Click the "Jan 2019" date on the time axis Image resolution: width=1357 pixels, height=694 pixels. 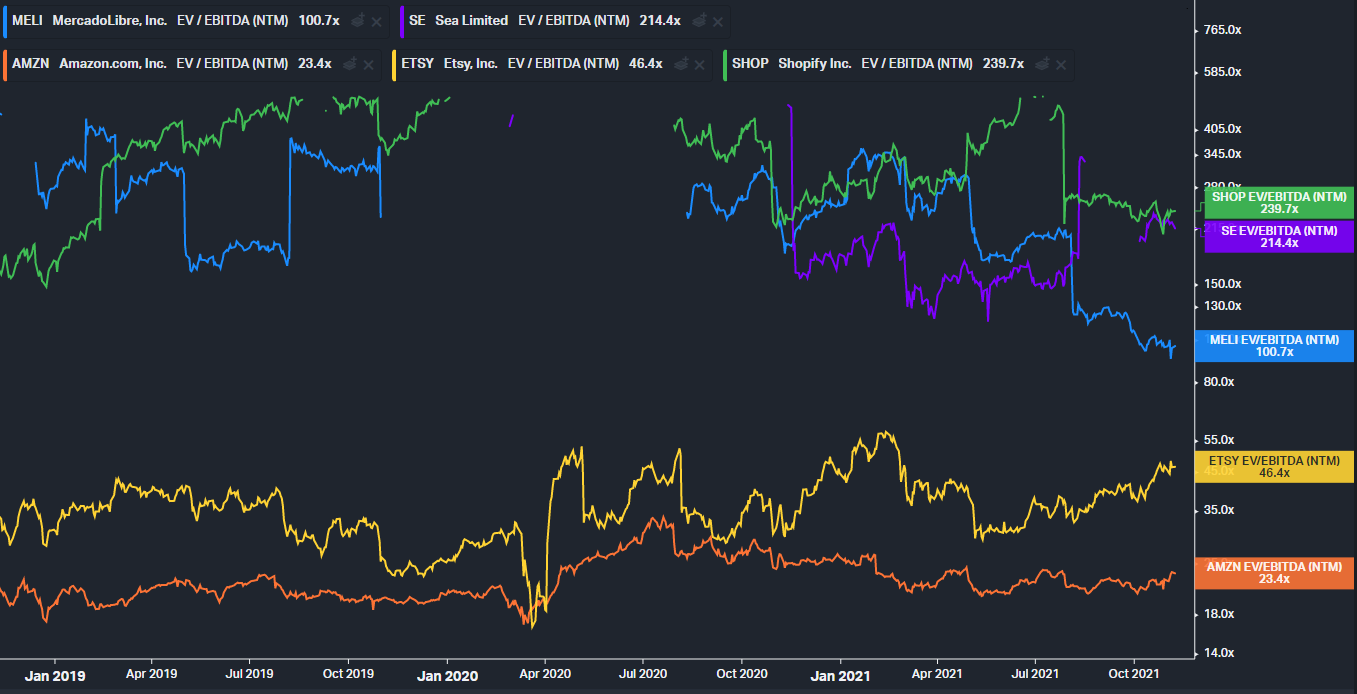point(55,676)
